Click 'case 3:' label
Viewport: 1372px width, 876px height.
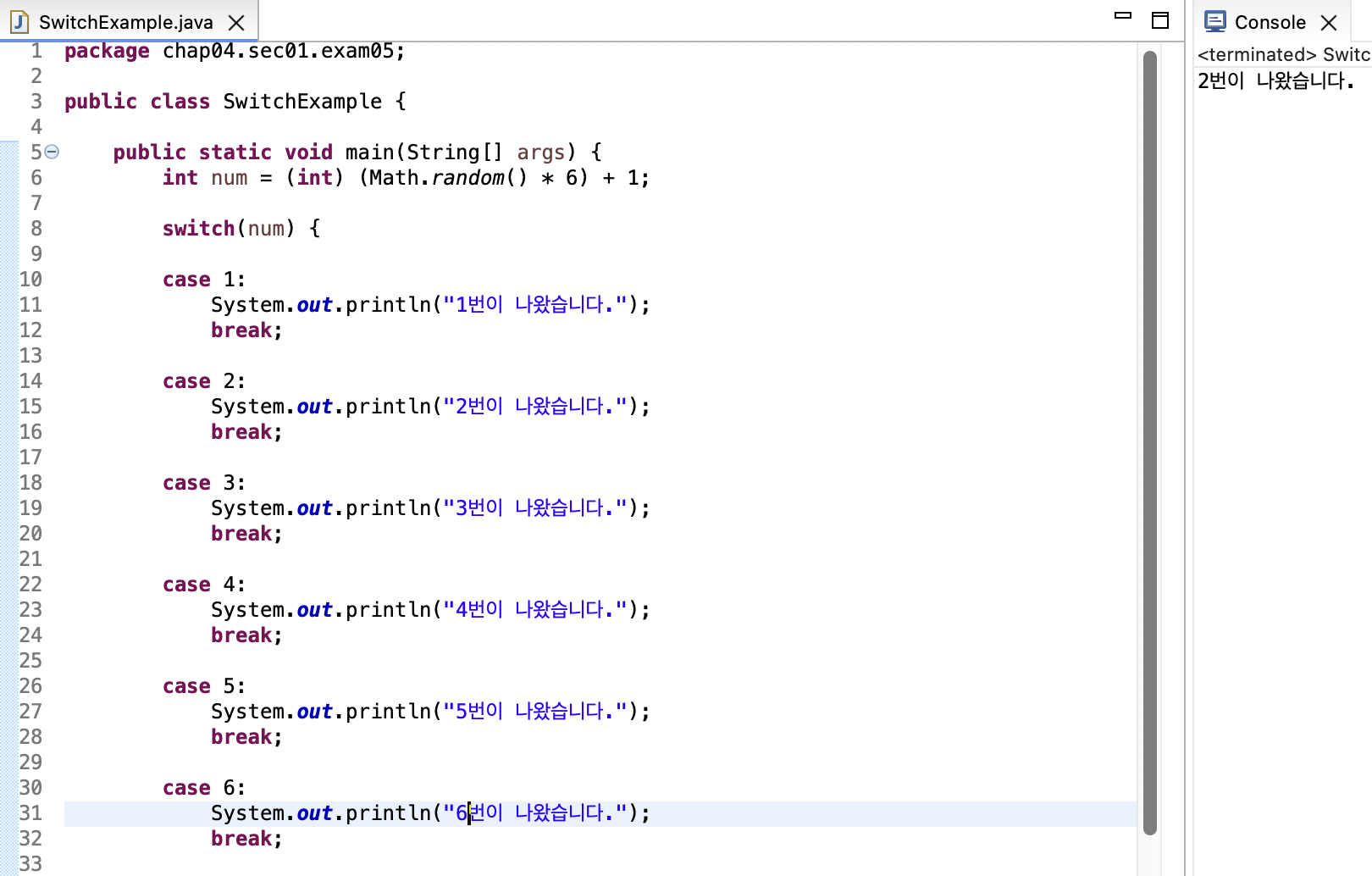(x=204, y=483)
